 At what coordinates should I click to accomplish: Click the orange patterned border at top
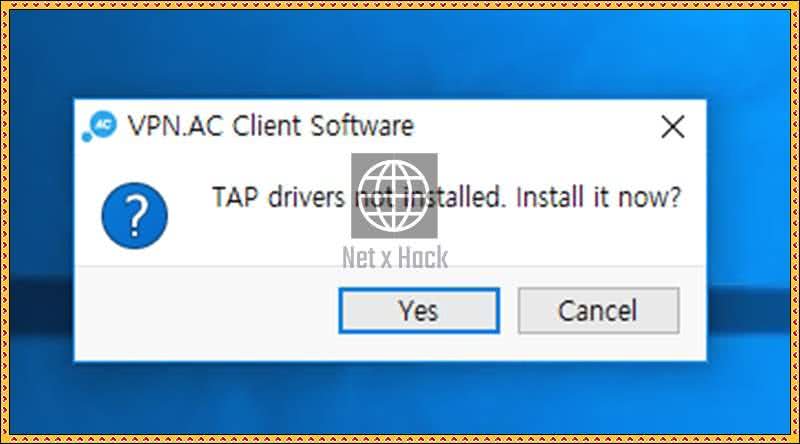click(400, 5)
